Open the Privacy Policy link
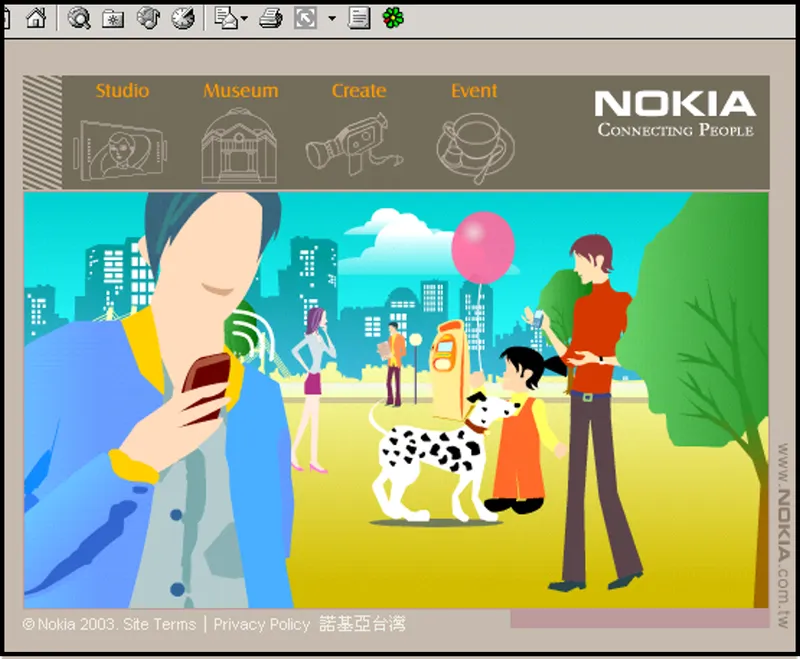This screenshot has width=800, height=659. click(262, 625)
